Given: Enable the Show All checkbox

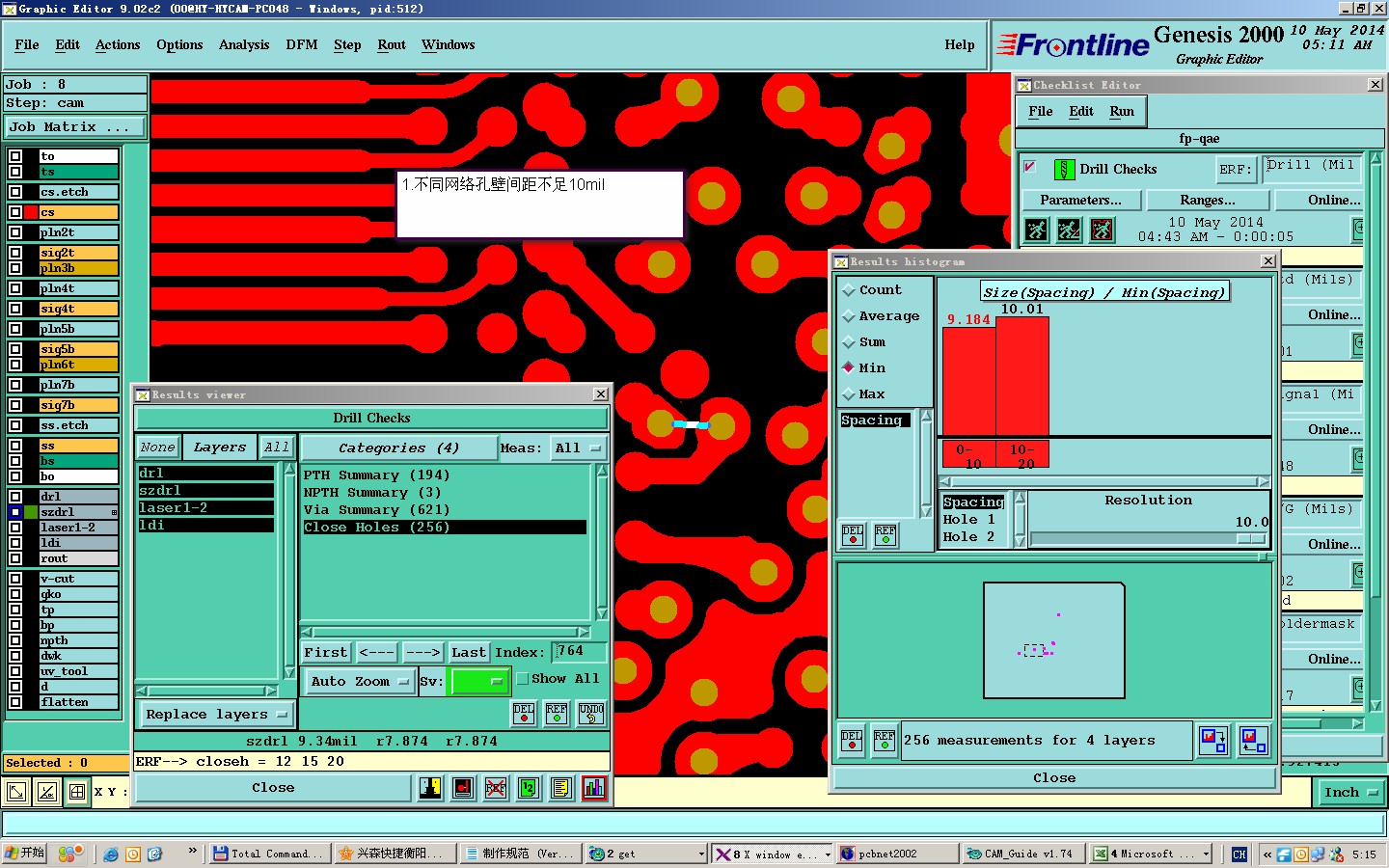Looking at the screenshot, I should 523,679.
